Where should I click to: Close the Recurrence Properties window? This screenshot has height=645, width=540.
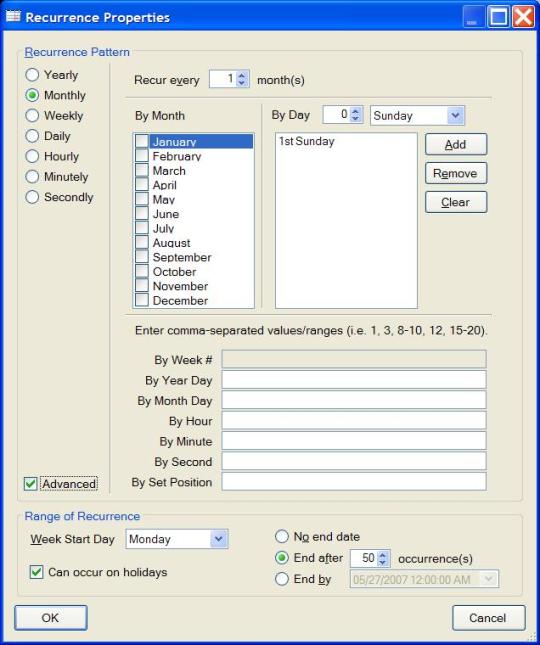[x=523, y=17]
